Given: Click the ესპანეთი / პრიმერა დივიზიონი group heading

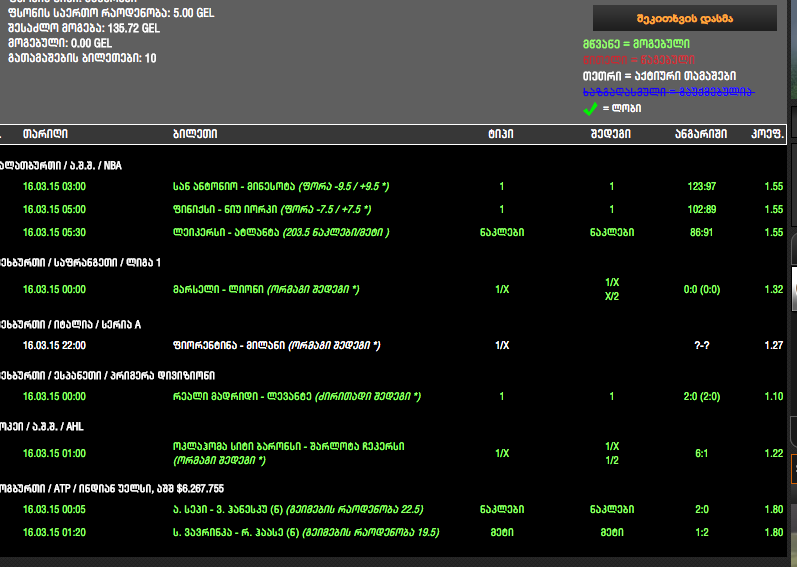Looking at the screenshot, I should 107,375.
